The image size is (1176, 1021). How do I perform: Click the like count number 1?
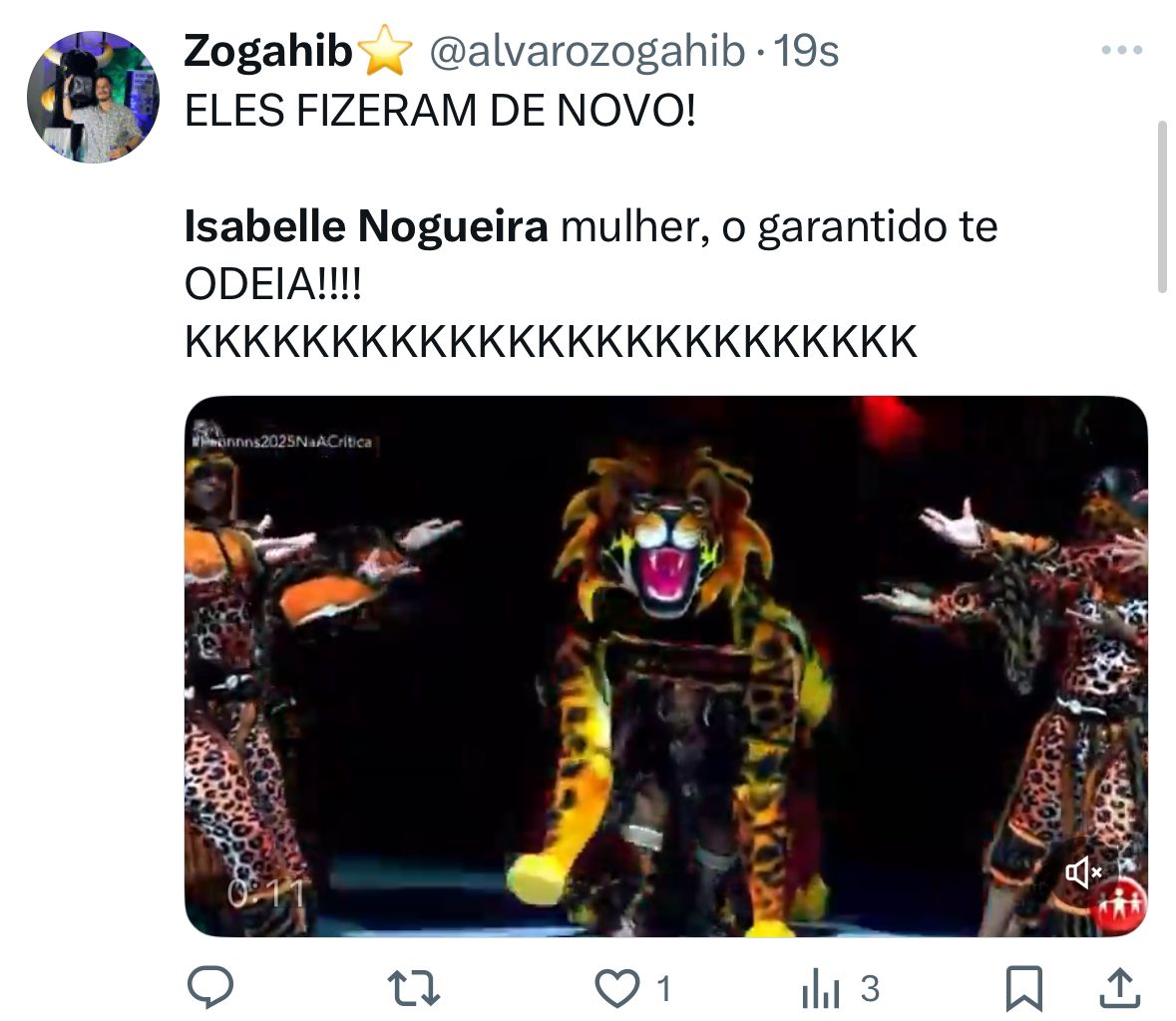663,989
